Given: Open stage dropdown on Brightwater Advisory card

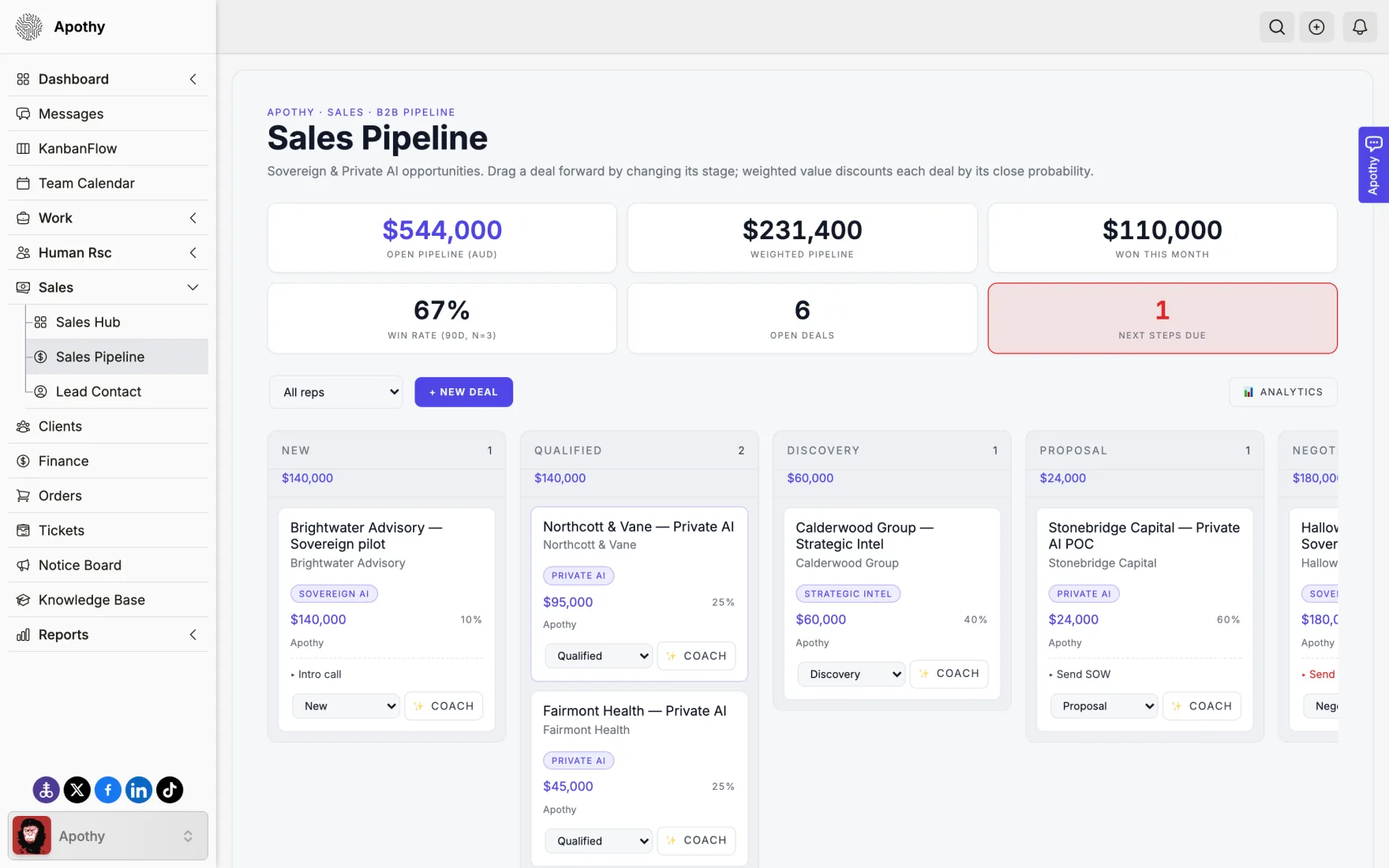Looking at the screenshot, I should coord(346,706).
